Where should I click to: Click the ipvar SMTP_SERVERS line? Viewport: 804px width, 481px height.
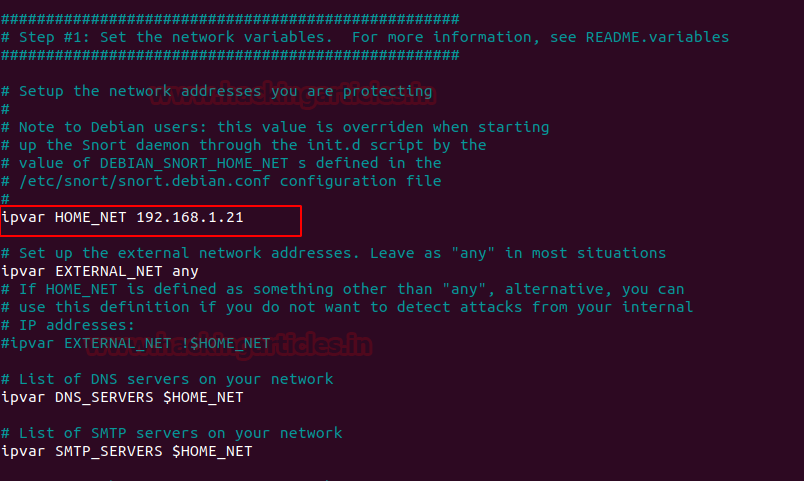pyautogui.click(x=127, y=451)
